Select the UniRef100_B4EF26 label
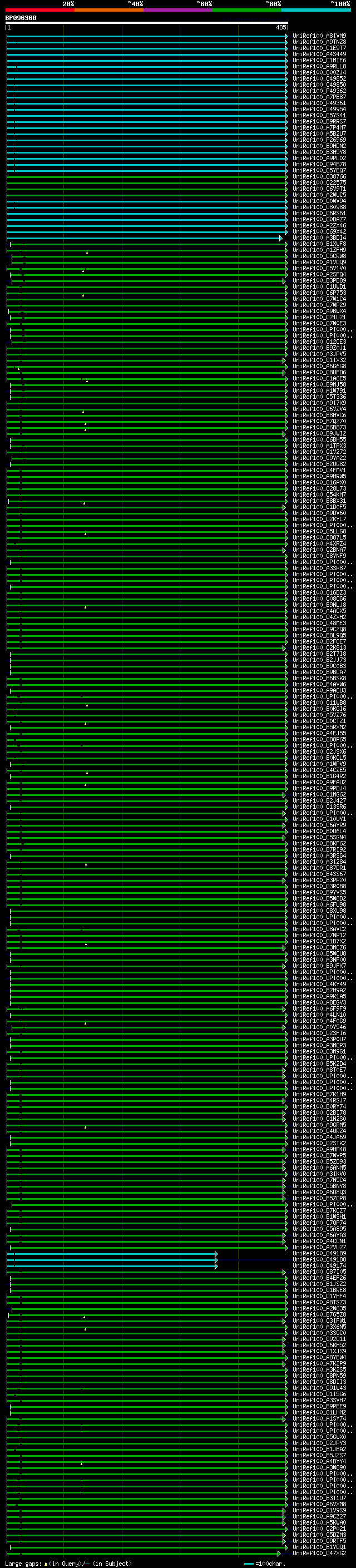Viewport: 356px width, 1568px height. 319,1278
